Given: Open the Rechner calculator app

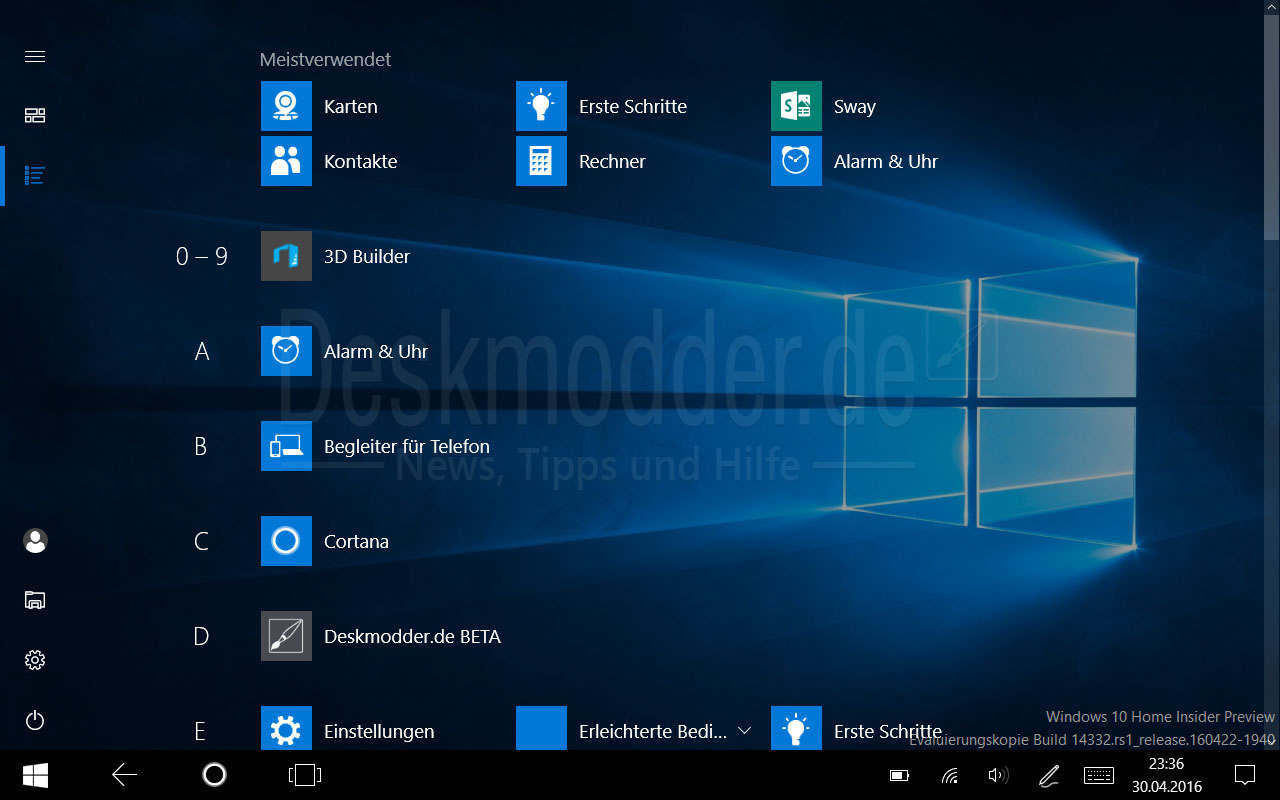Looking at the screenshot, I should [541, 161].
